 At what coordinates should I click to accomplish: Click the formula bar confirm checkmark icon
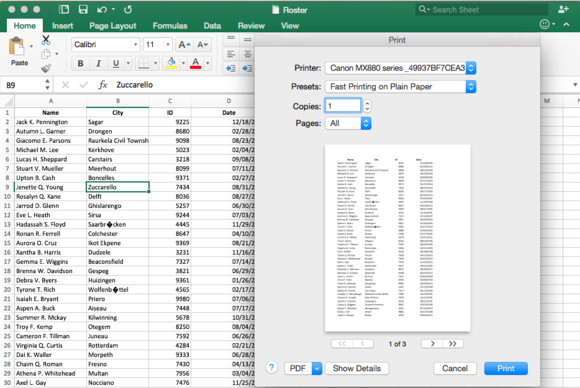pyautogui.click(x=84, y=85)
